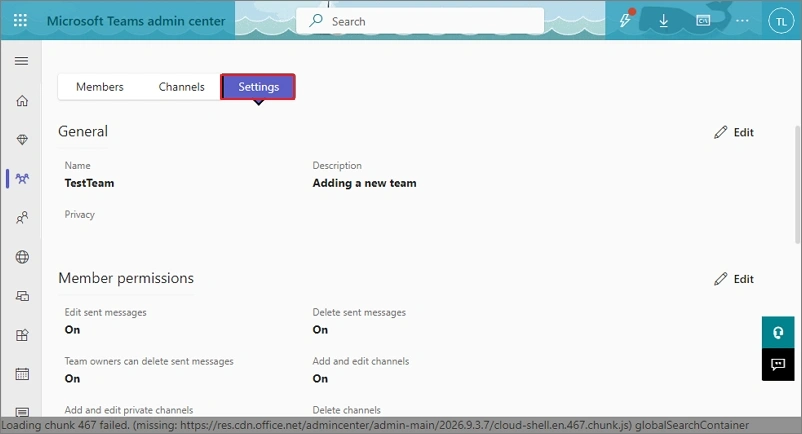Image resolution: width=802 pixels, height=434 pixels.
Task: Click the Name field label
Action: tap(77, 166)
